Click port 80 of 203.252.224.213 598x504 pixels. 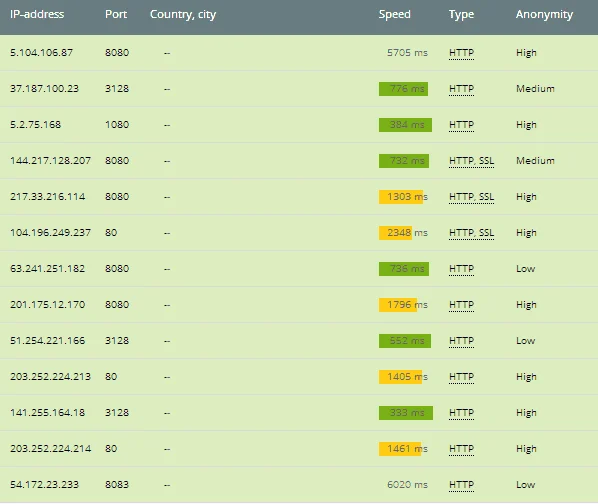pos(111,377)
